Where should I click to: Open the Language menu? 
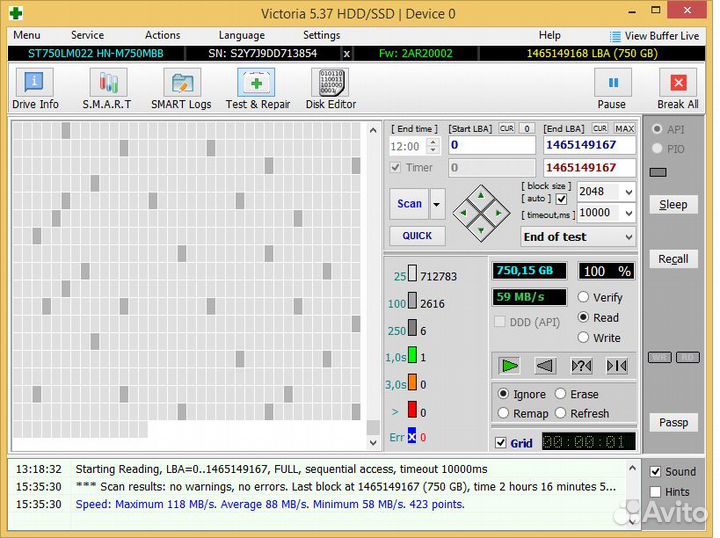click(x=241, y=35)
